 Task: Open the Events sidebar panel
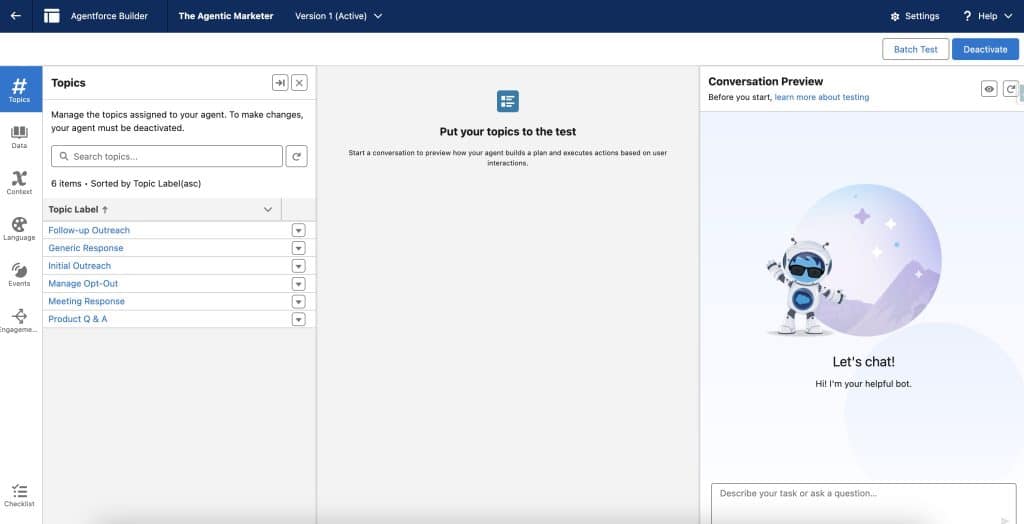[x=20, y=275]
